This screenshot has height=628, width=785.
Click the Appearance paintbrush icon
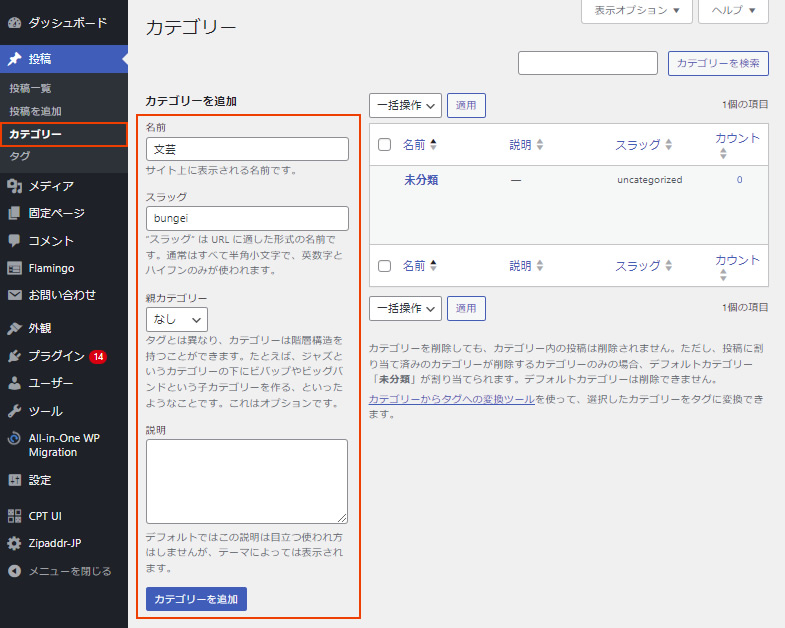(x=14, y=328)
